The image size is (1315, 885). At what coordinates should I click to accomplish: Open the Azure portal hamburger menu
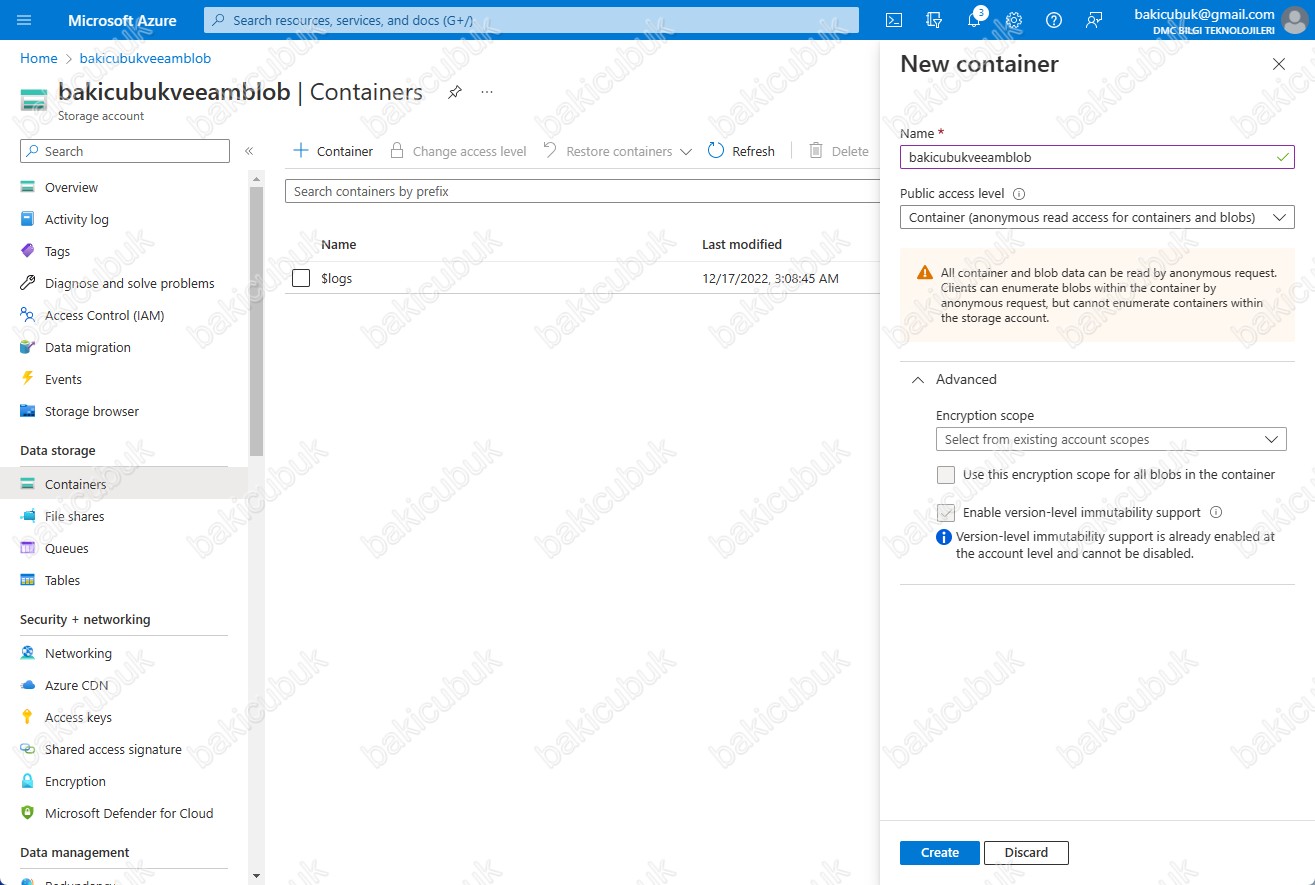tap(25, 20)
